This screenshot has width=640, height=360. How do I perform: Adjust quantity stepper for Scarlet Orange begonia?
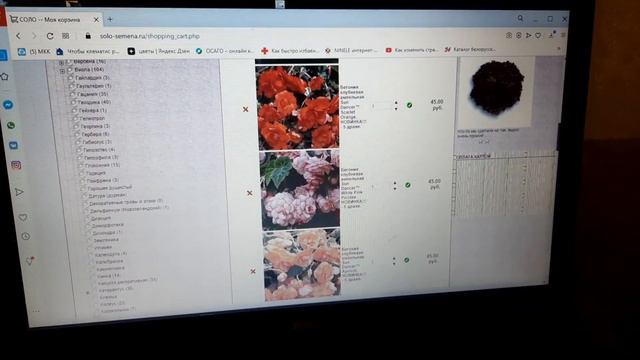[x=396, y=106]
